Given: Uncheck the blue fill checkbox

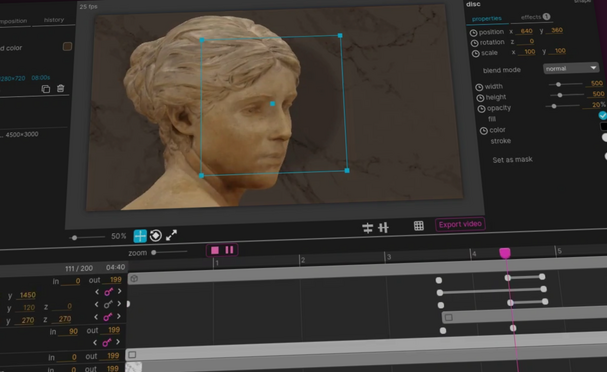Looking at the screenshot, I should tap(603, 115).
